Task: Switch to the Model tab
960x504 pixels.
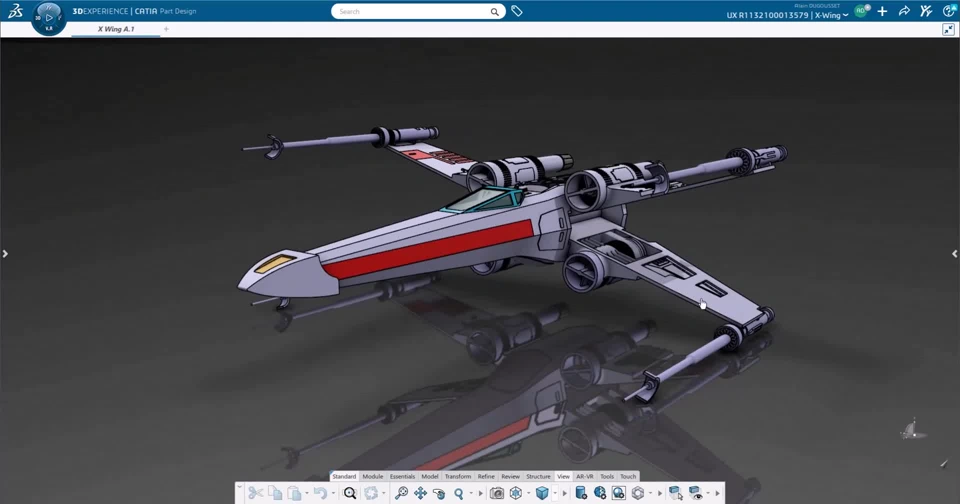Action: click(x=430, y=476)
